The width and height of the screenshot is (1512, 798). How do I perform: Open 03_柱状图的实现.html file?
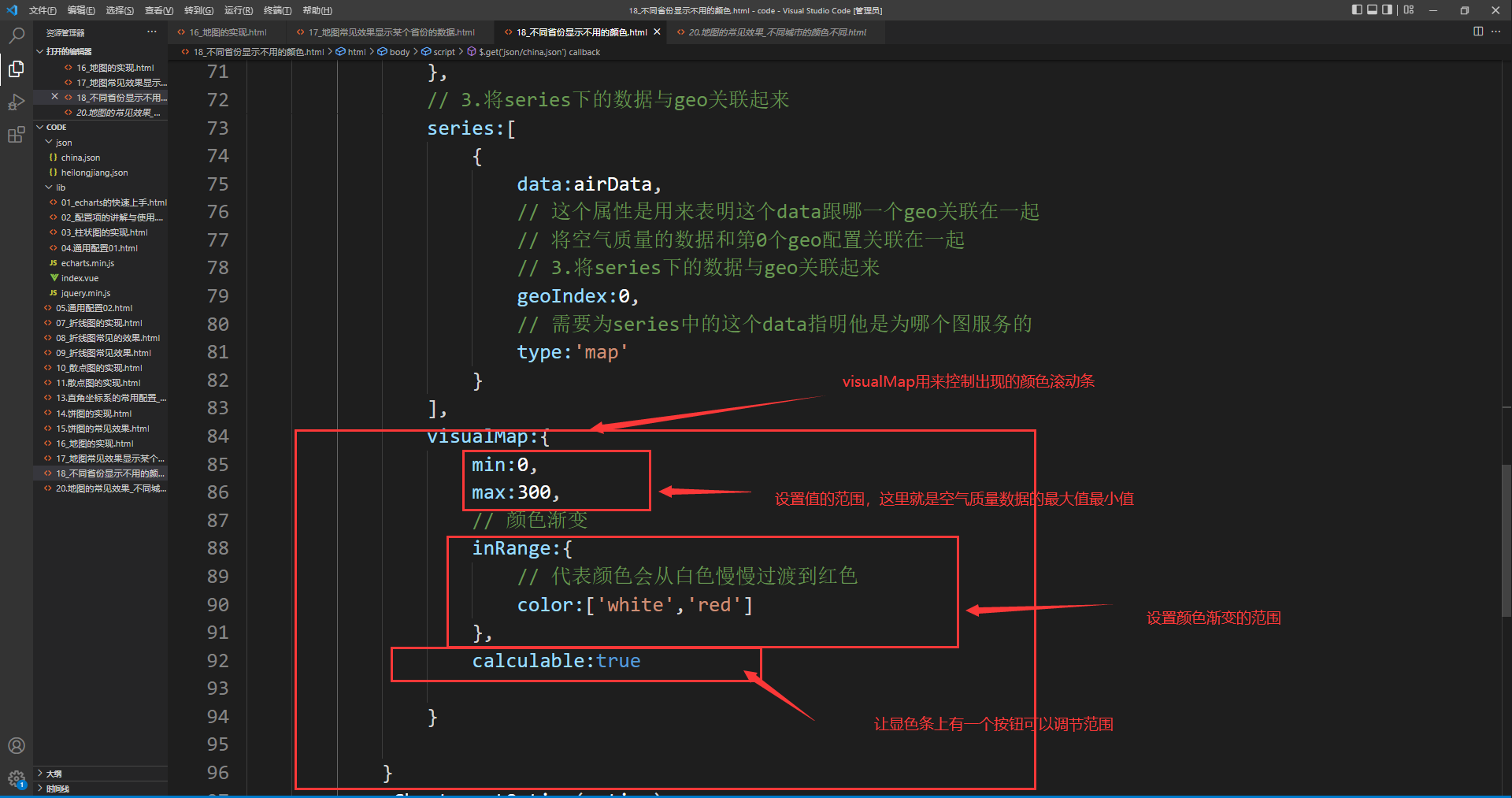click(104, 232)
